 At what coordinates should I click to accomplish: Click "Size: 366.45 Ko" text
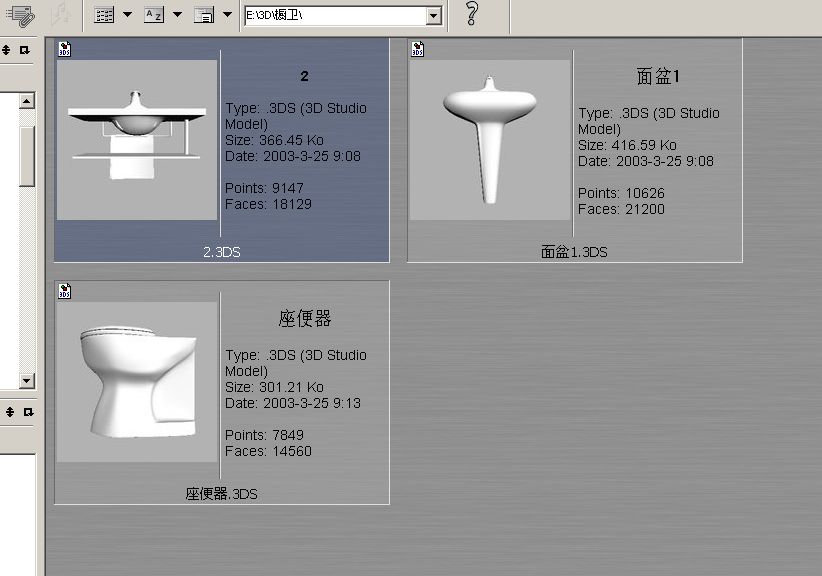click(x=274, y=140)
